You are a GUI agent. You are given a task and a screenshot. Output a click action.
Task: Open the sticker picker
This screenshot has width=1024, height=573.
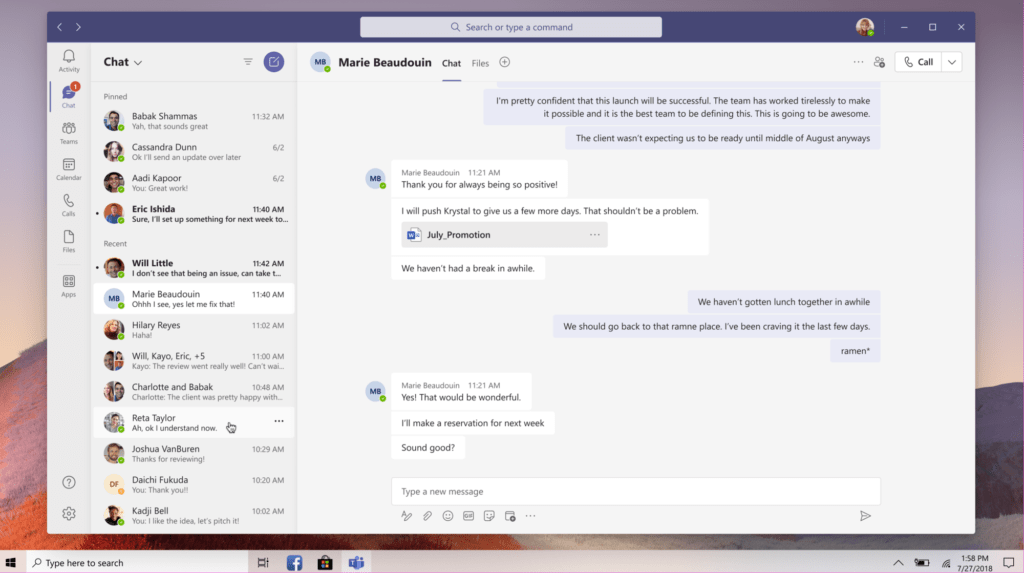point(489,516)
